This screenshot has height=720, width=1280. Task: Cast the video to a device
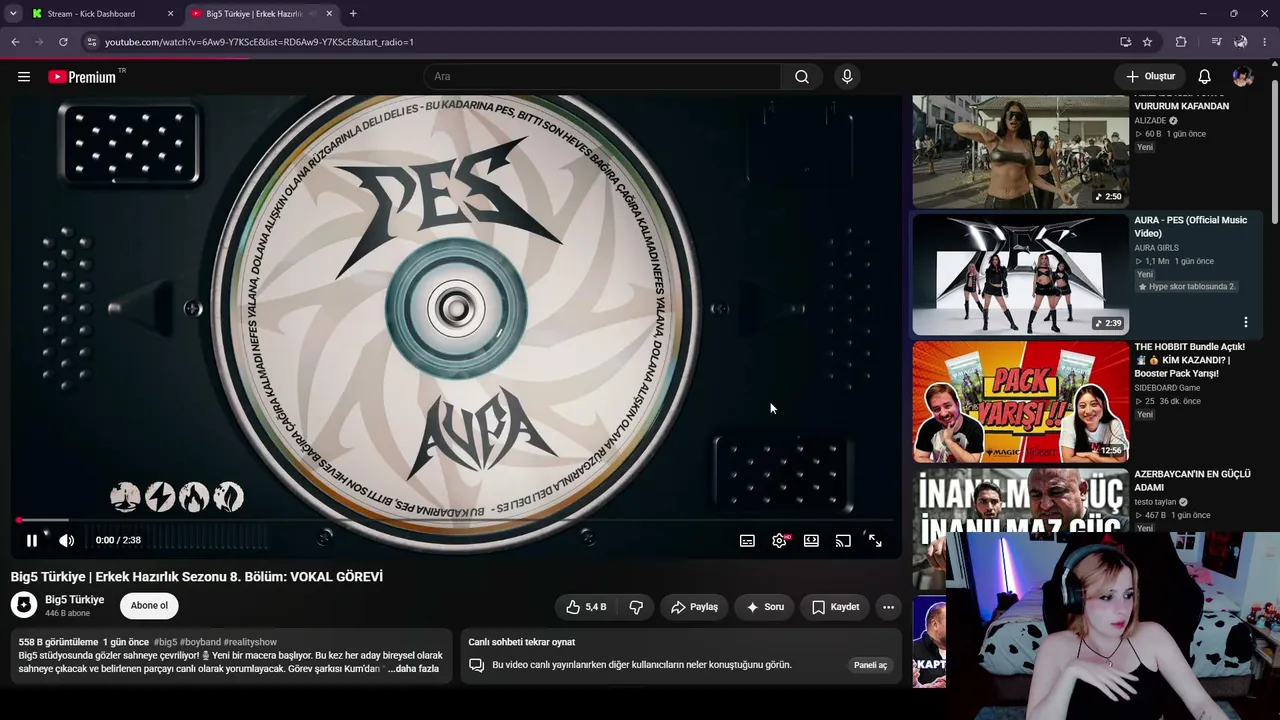click(843, 541)
